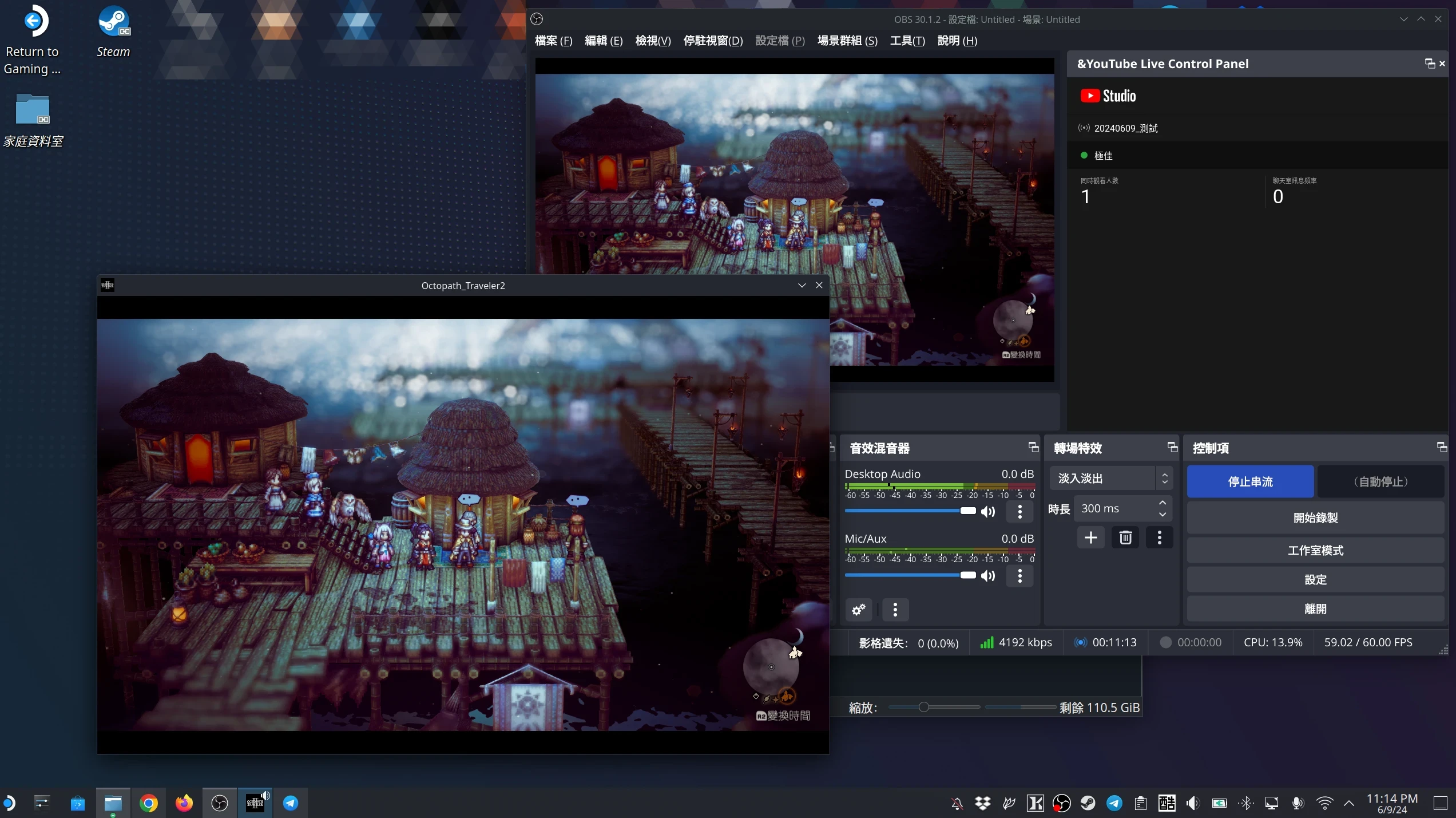Open Wi-Fi network list in tray
The image size is (1456, 818).
click(x=1324, y=803)
